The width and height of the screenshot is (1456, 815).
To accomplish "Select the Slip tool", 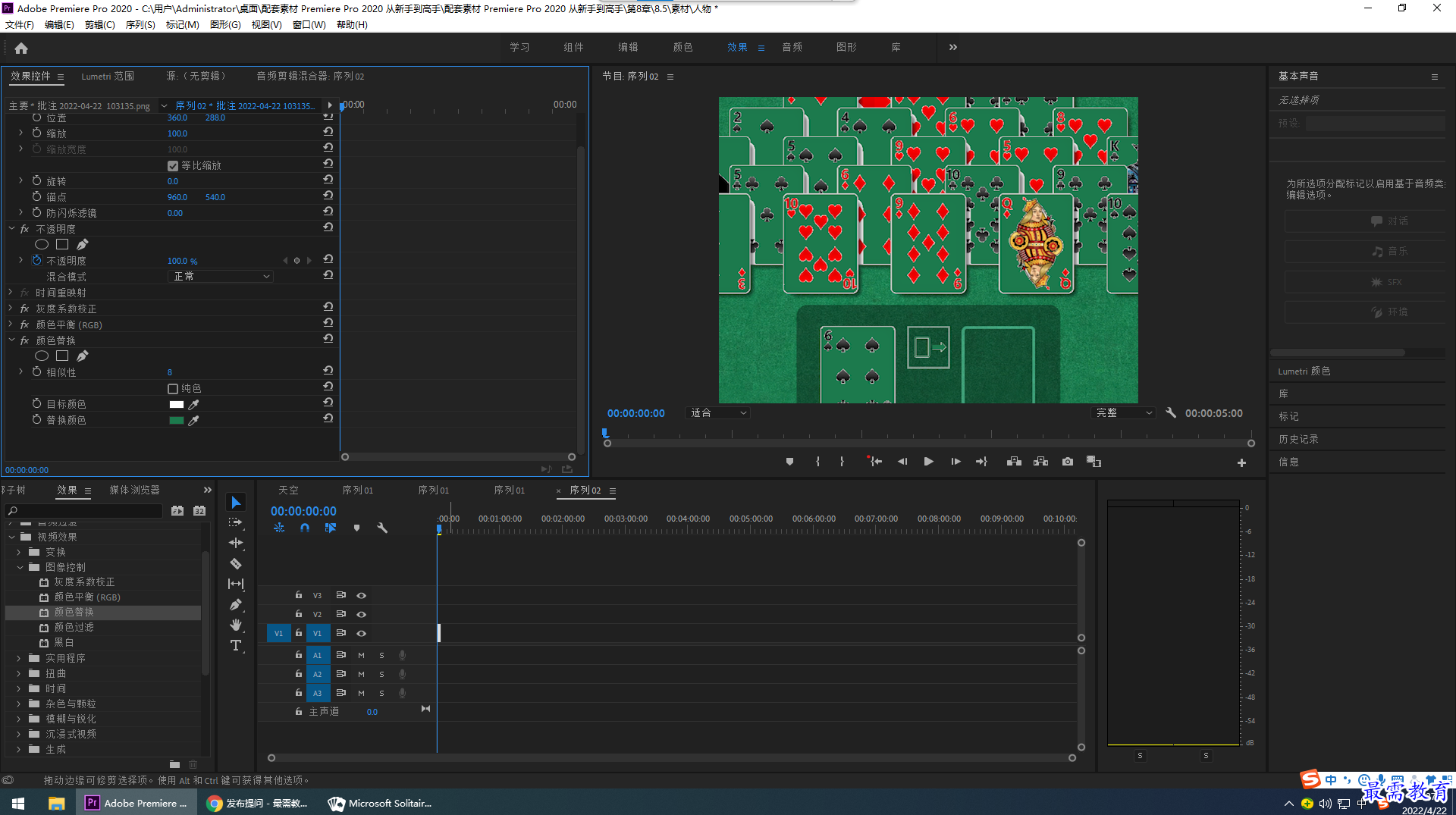I will tap(236, 584).
